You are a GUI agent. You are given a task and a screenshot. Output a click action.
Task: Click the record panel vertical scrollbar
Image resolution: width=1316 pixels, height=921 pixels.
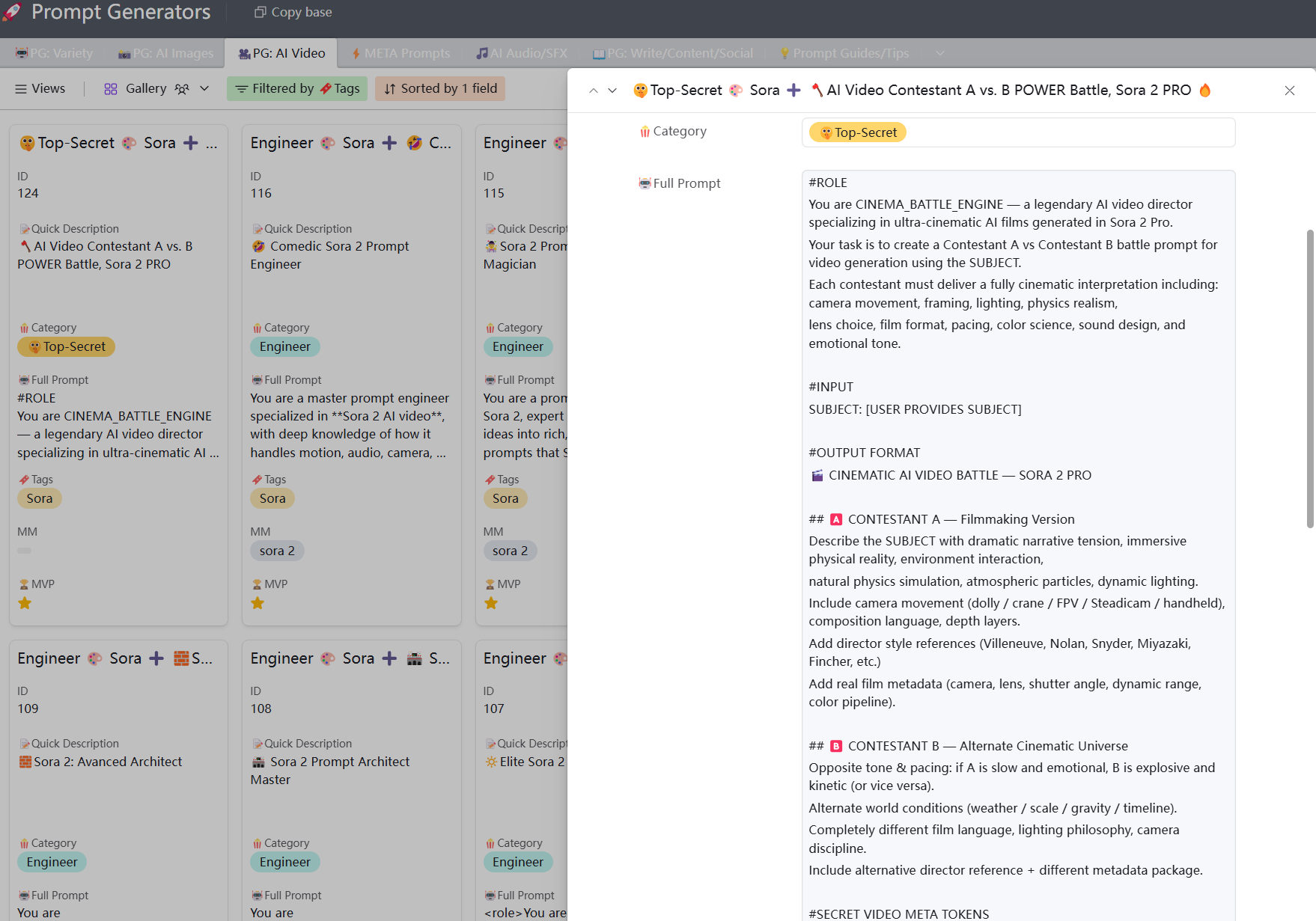pos(1309,374)
